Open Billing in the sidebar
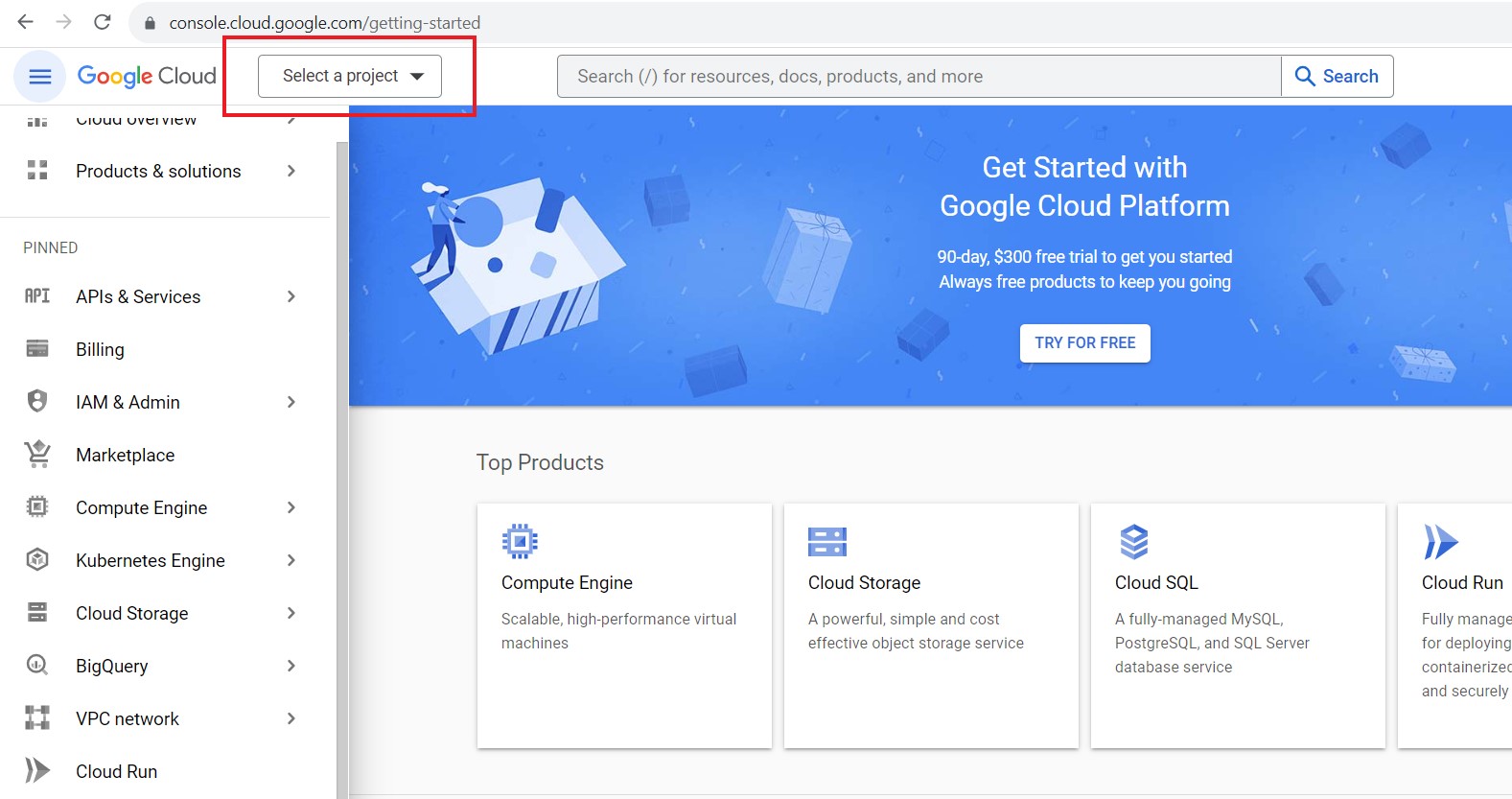1512x799 pixels. pos(100,349)
